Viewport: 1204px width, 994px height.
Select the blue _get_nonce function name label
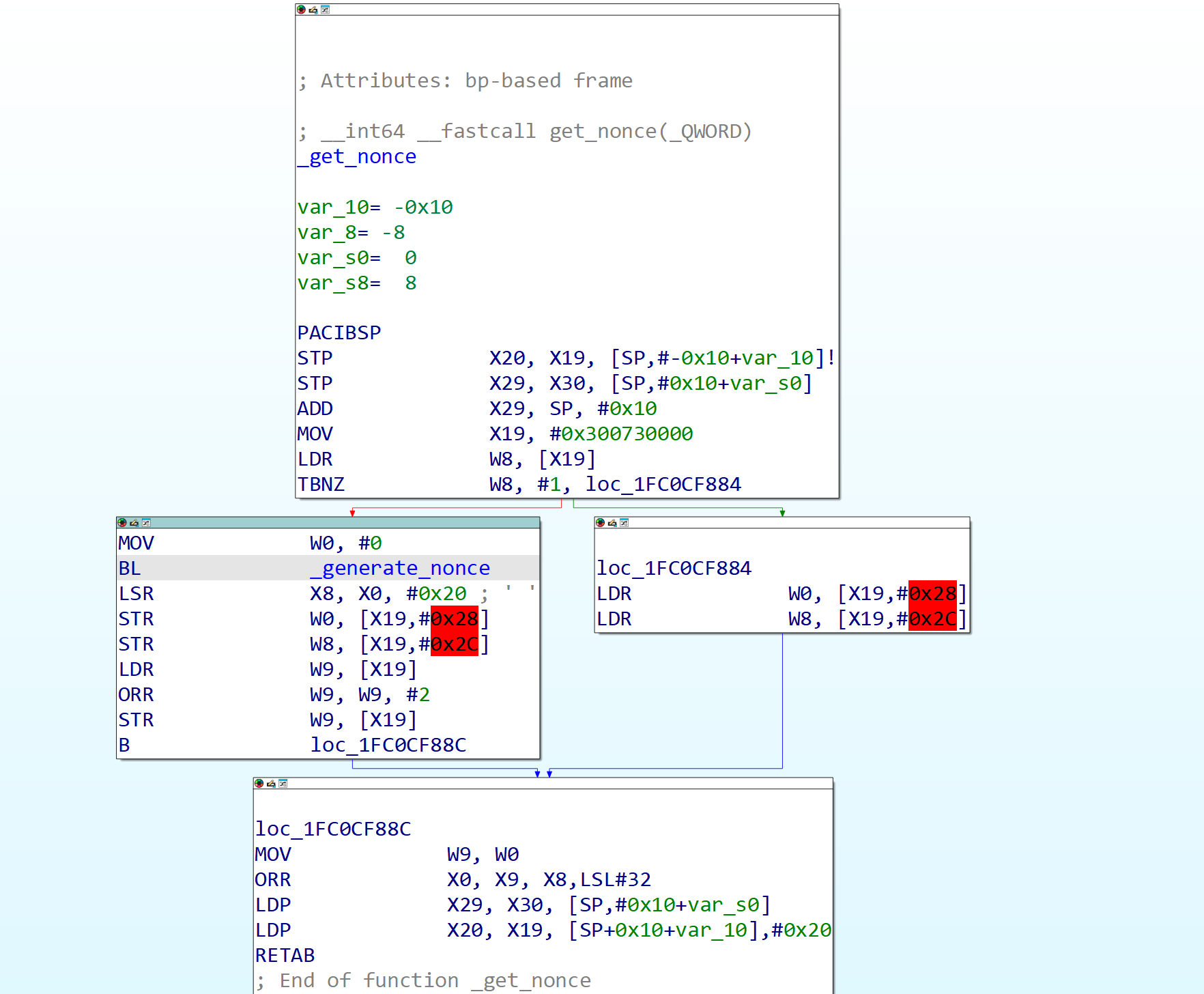tap(357, 157)
